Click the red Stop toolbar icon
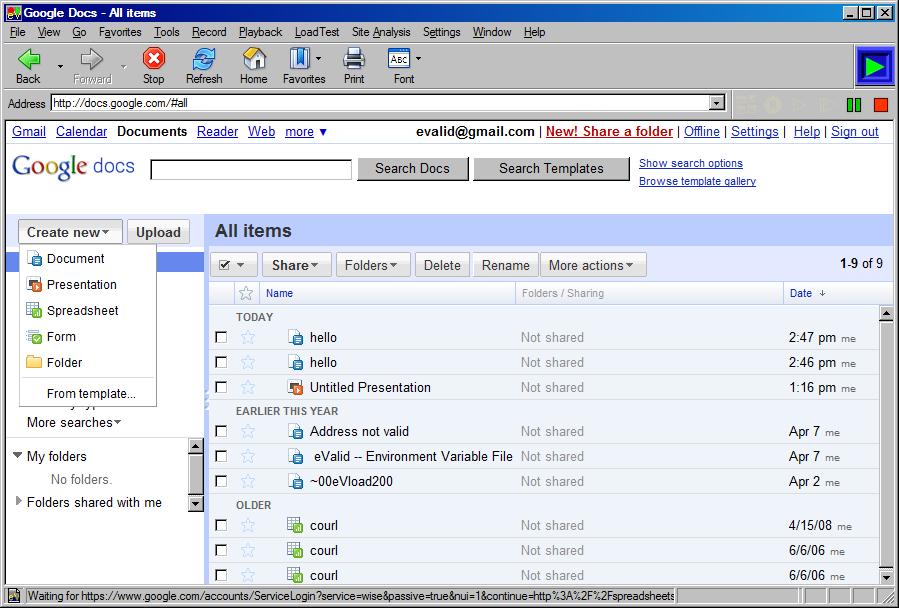The width and height of the screenshot is (899, 608). (154, 59)
